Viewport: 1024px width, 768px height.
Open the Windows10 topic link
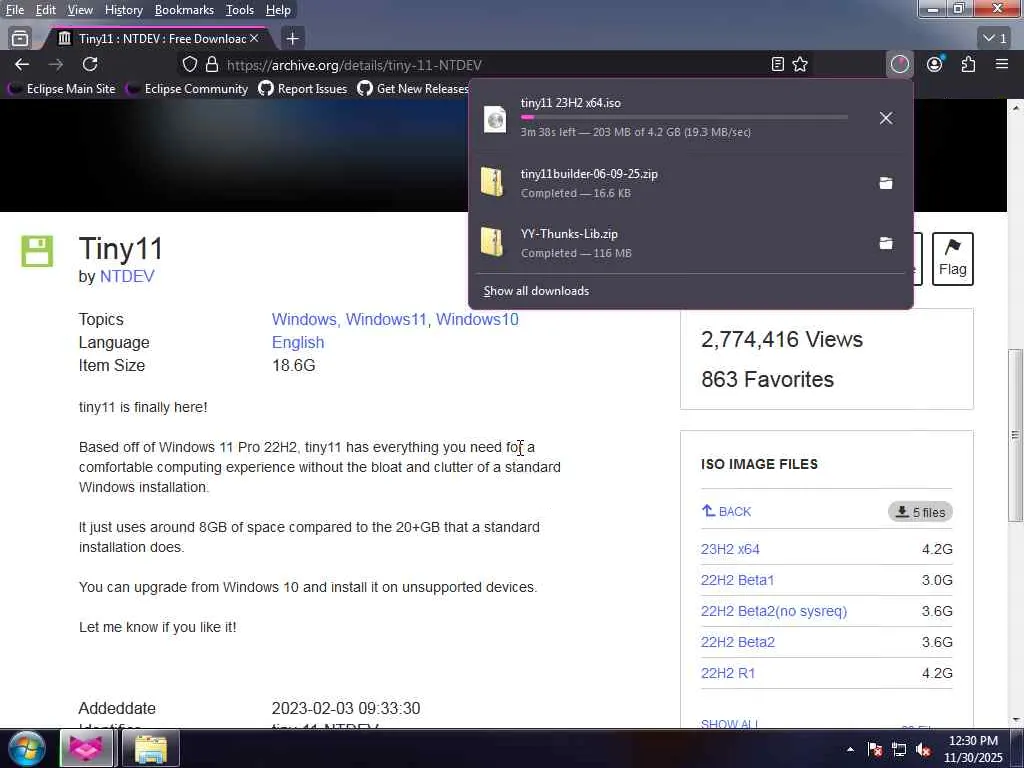click(477, 319)
